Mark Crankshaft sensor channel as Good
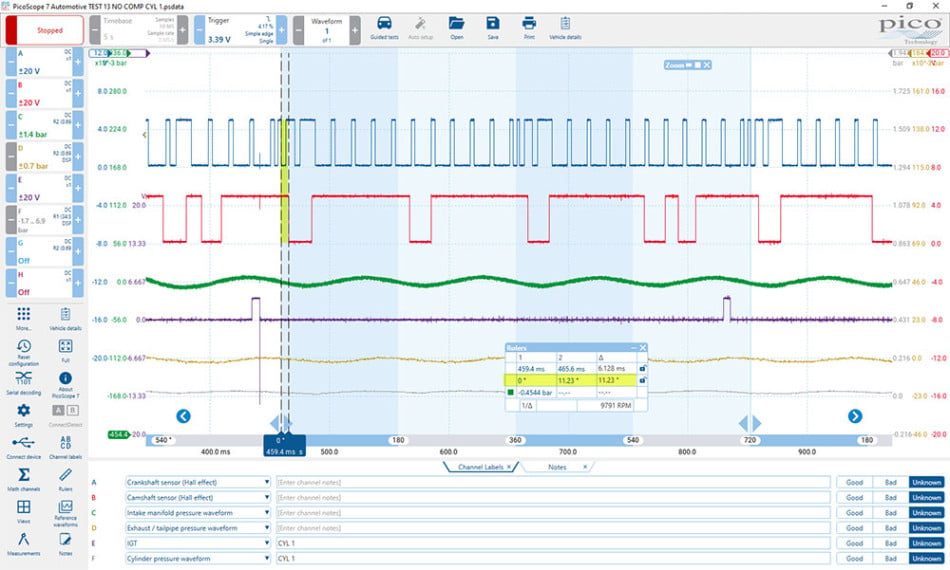Image resolution: width=950 pixels, height=570 pixels. (854, 482)
